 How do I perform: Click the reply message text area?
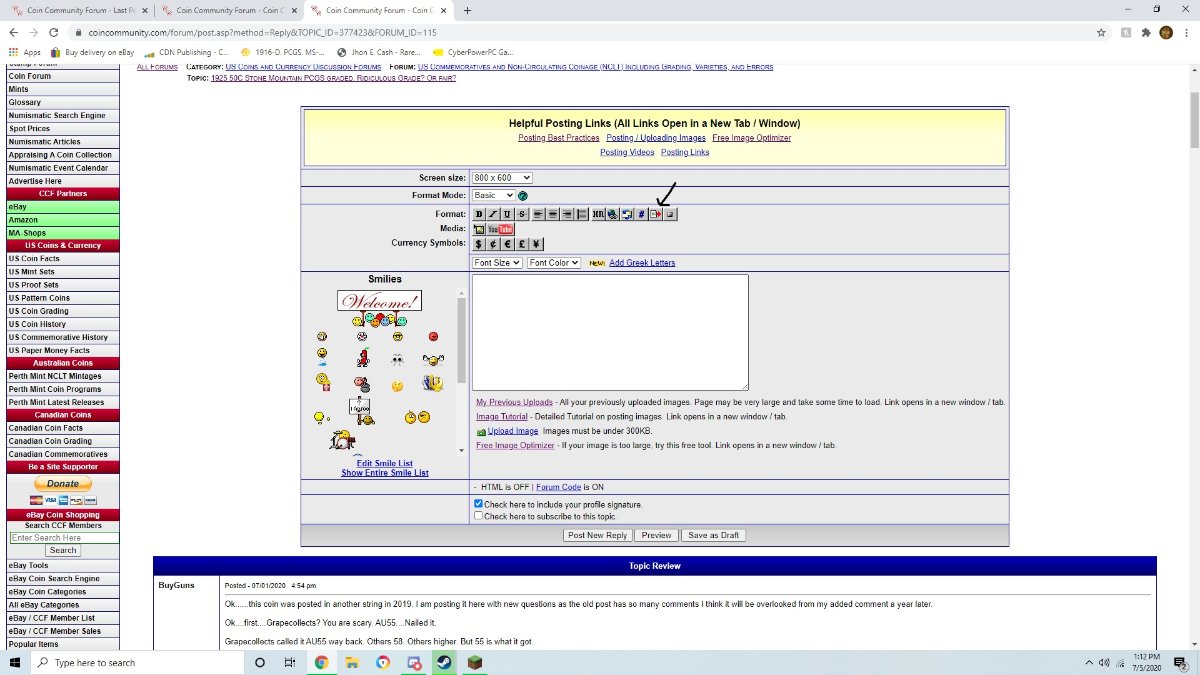(610, 332)
